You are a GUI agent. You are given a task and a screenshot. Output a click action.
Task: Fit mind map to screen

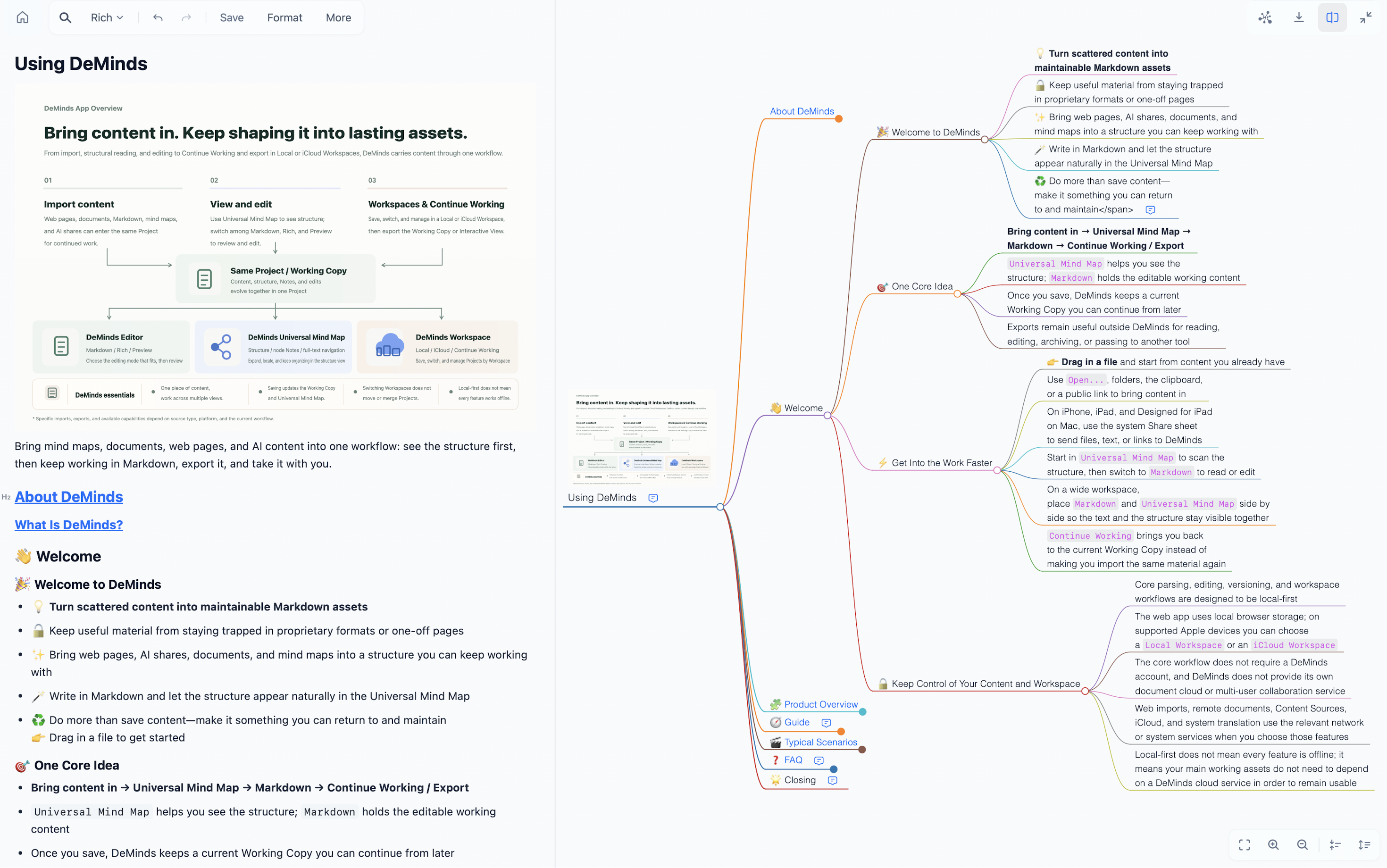(1244, 844)
